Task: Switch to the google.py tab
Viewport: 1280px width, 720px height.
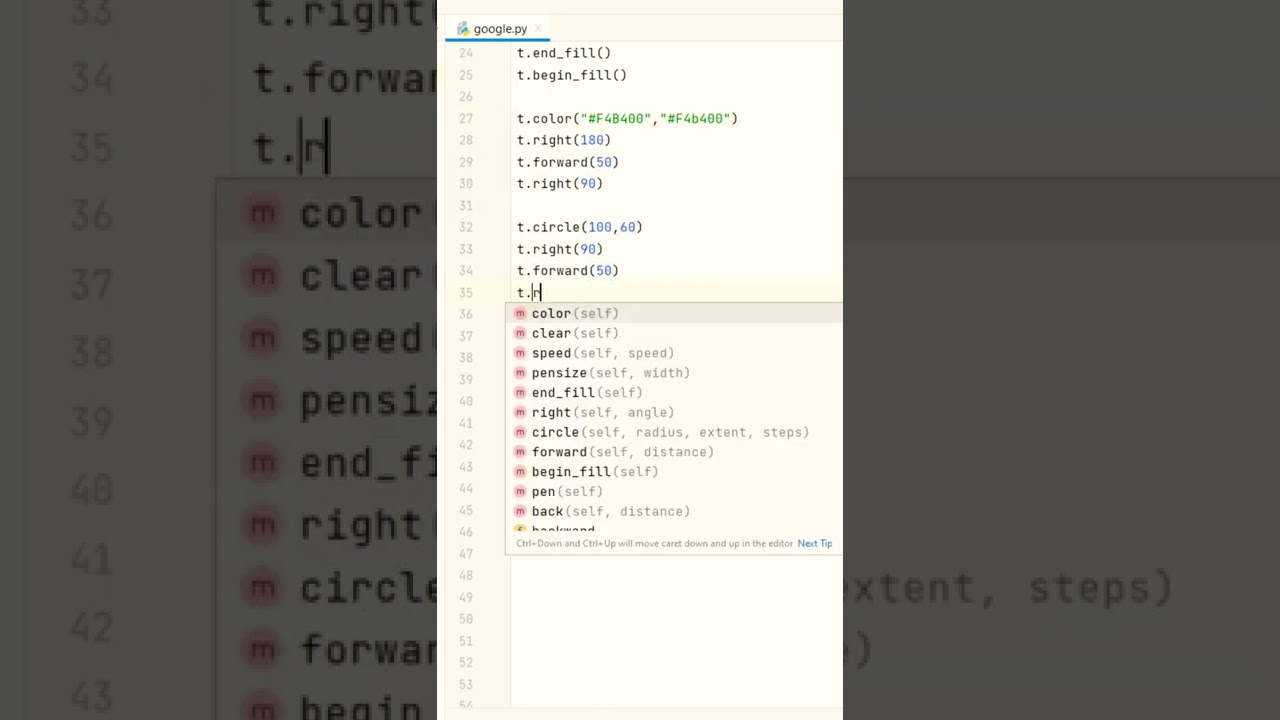Action: click(500, 29)
